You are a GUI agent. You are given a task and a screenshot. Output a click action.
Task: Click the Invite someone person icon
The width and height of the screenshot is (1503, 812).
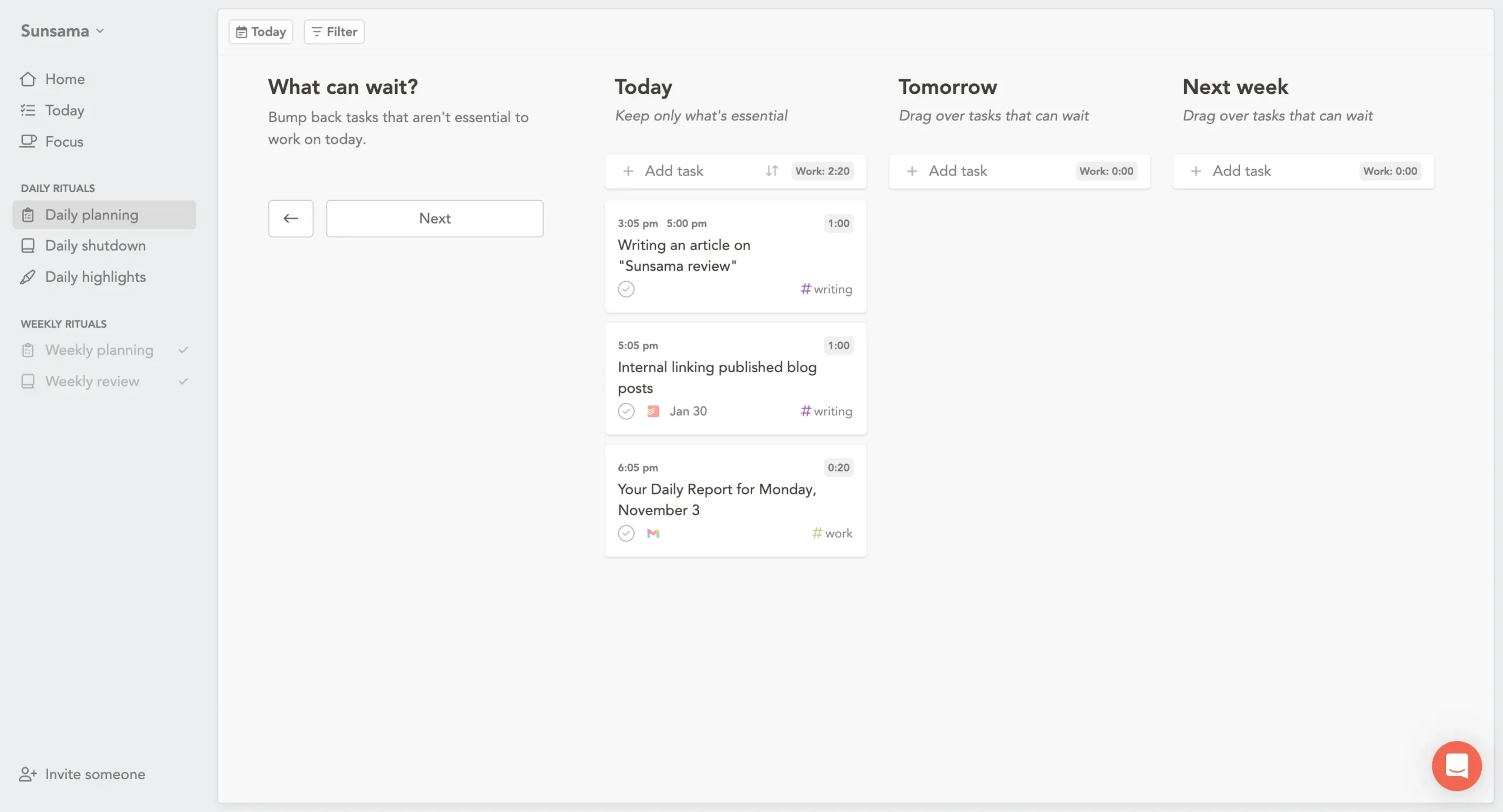[28, 774]
